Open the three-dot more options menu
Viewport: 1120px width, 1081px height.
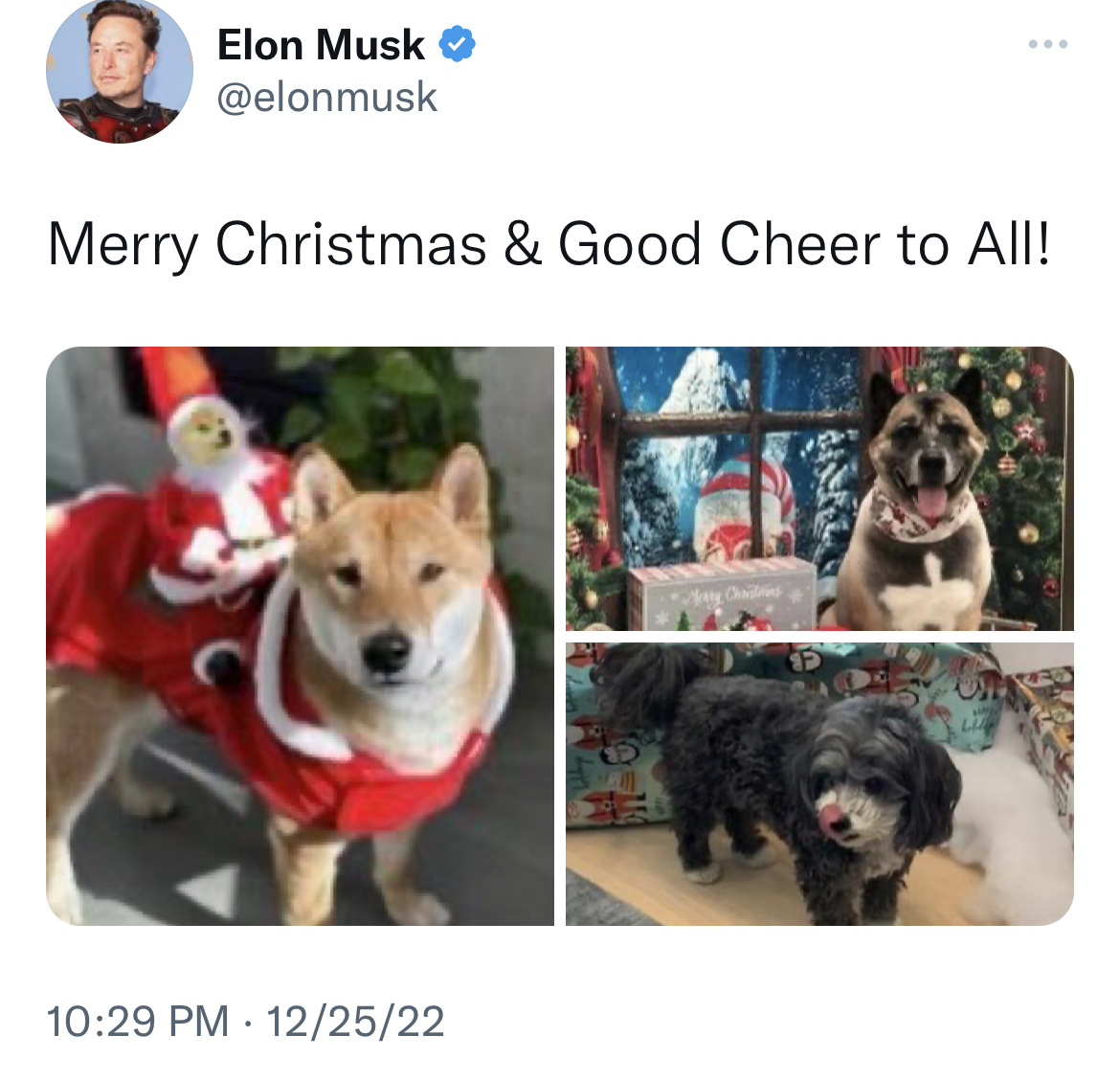point(1048,44)
